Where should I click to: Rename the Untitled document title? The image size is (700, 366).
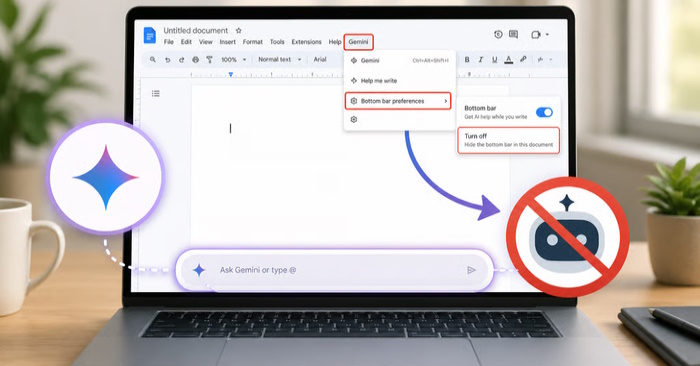(196, 30)
